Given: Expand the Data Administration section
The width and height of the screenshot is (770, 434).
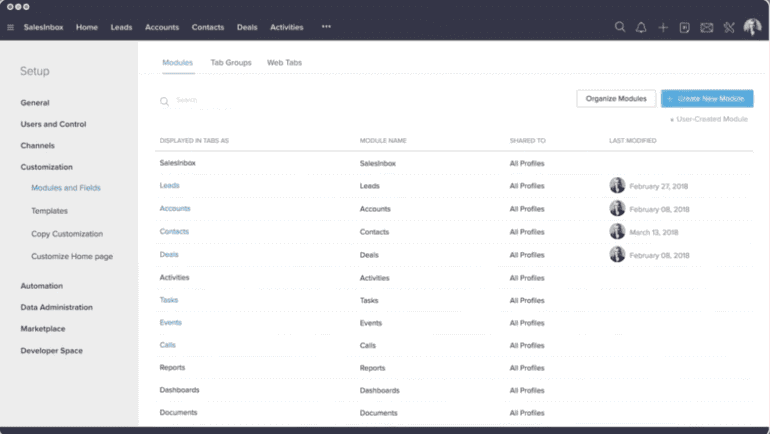Looking at the screenshot, I should pos(56,307).
